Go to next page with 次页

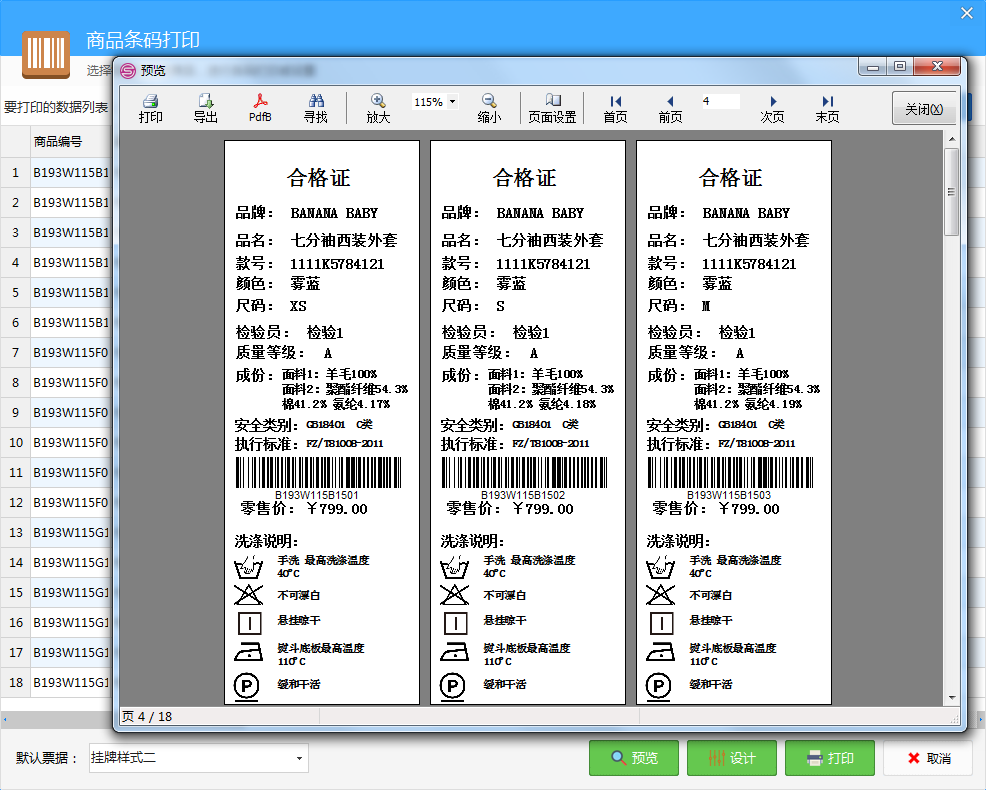[x=772, y=108]
